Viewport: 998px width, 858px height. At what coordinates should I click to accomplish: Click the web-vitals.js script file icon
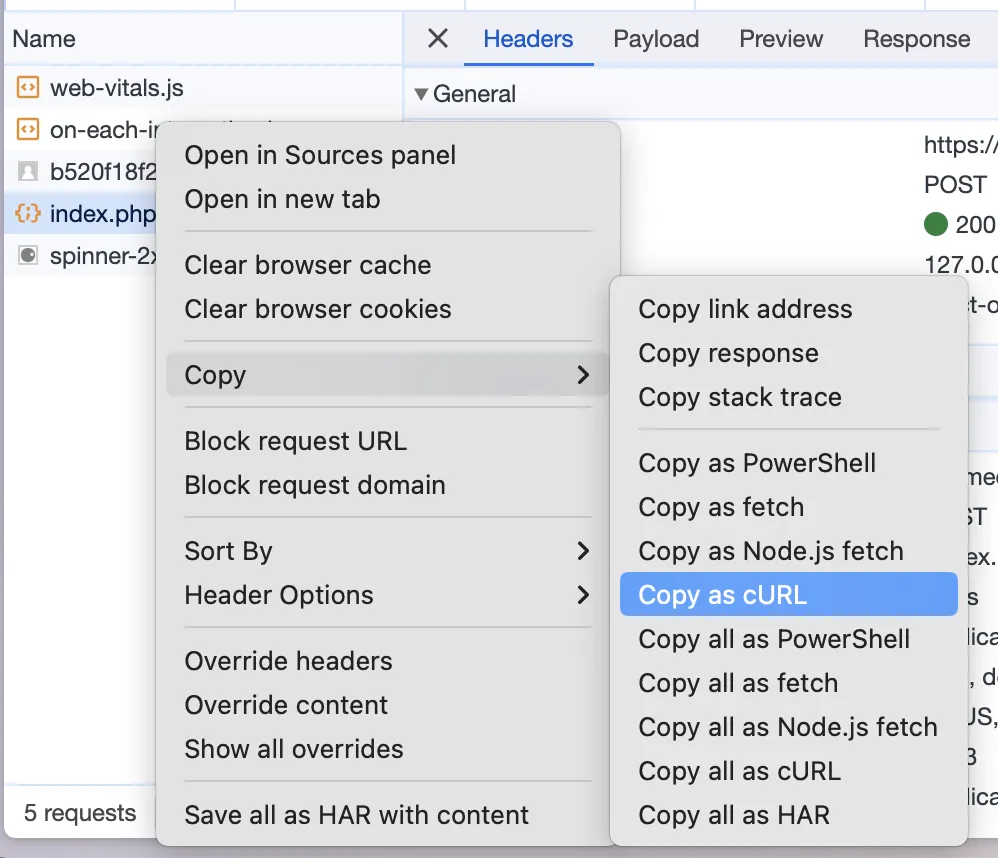tap(28, 88)
